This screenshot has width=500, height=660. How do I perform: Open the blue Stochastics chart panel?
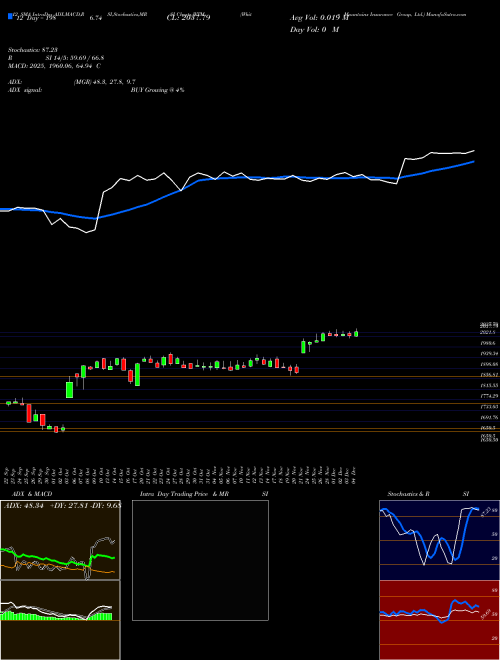click(x=439, y=540)
